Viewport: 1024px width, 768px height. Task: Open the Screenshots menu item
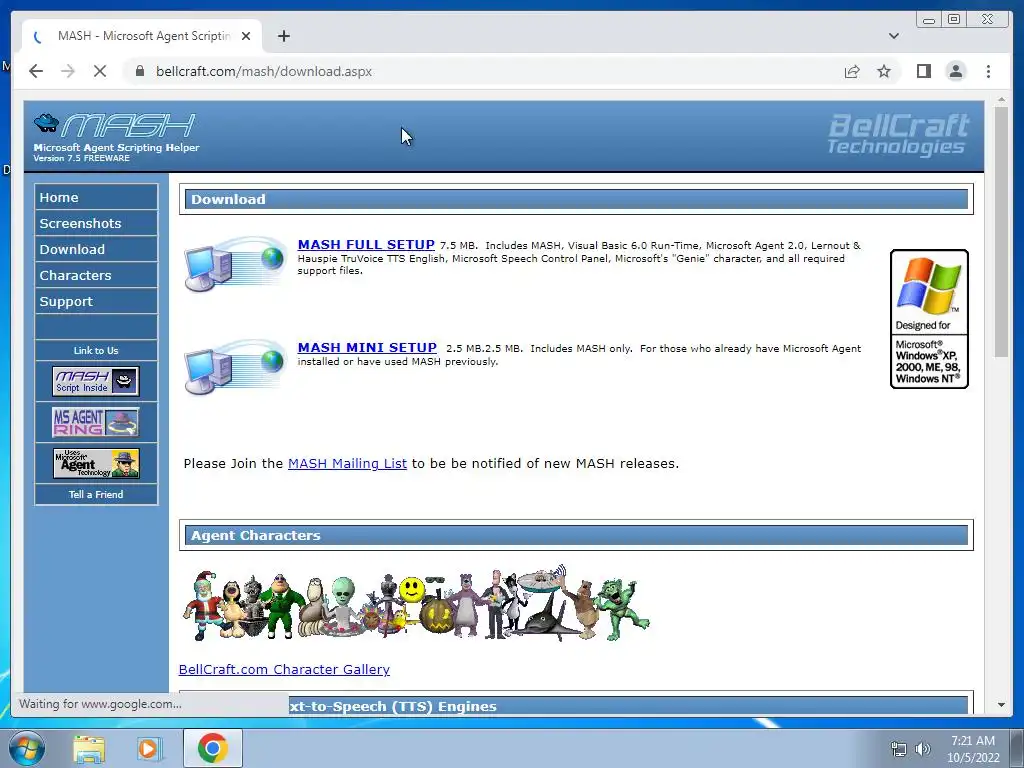(96, 223)
